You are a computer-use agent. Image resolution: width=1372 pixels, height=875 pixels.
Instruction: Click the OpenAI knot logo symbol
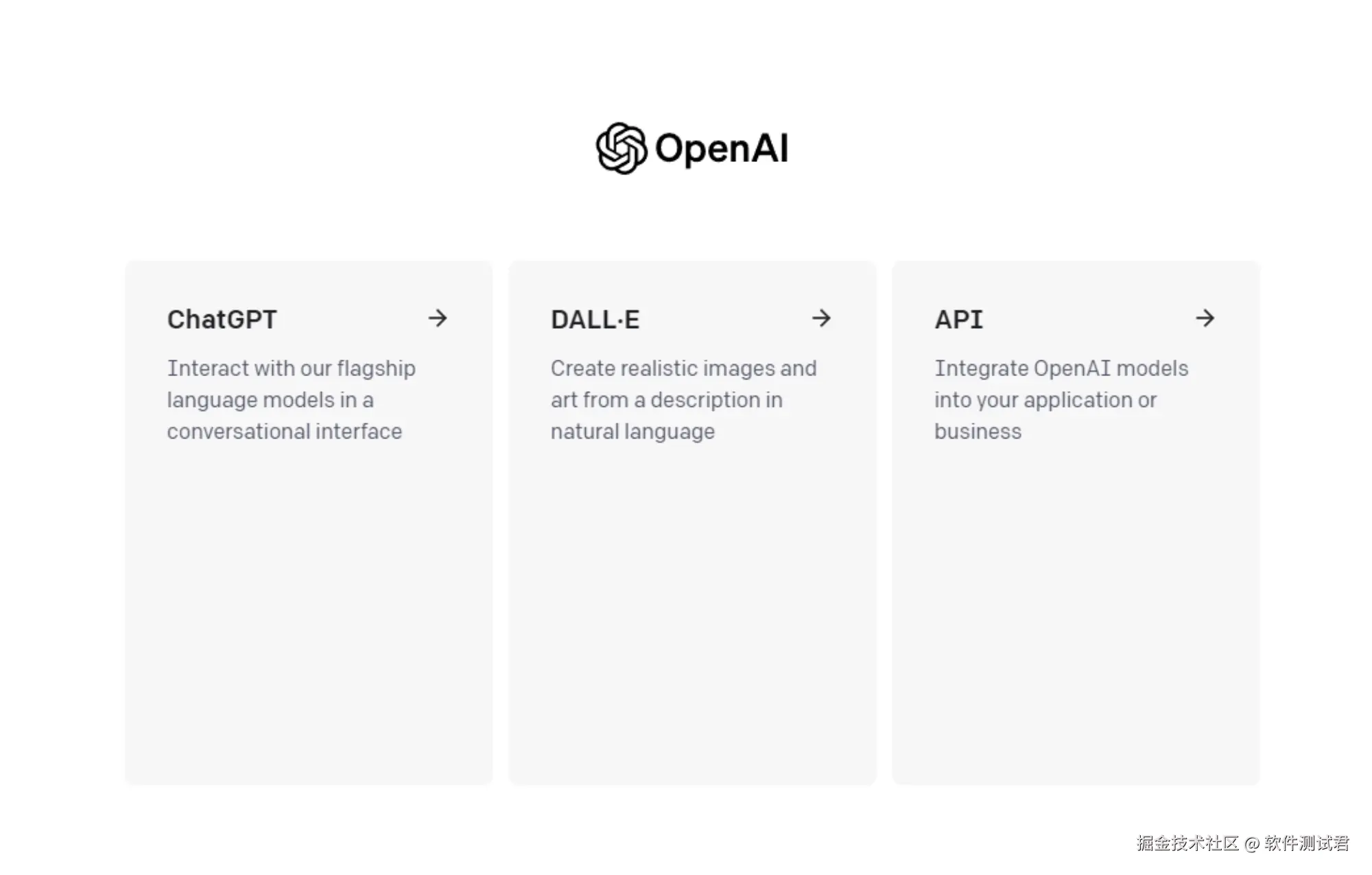tap(621, 148)
